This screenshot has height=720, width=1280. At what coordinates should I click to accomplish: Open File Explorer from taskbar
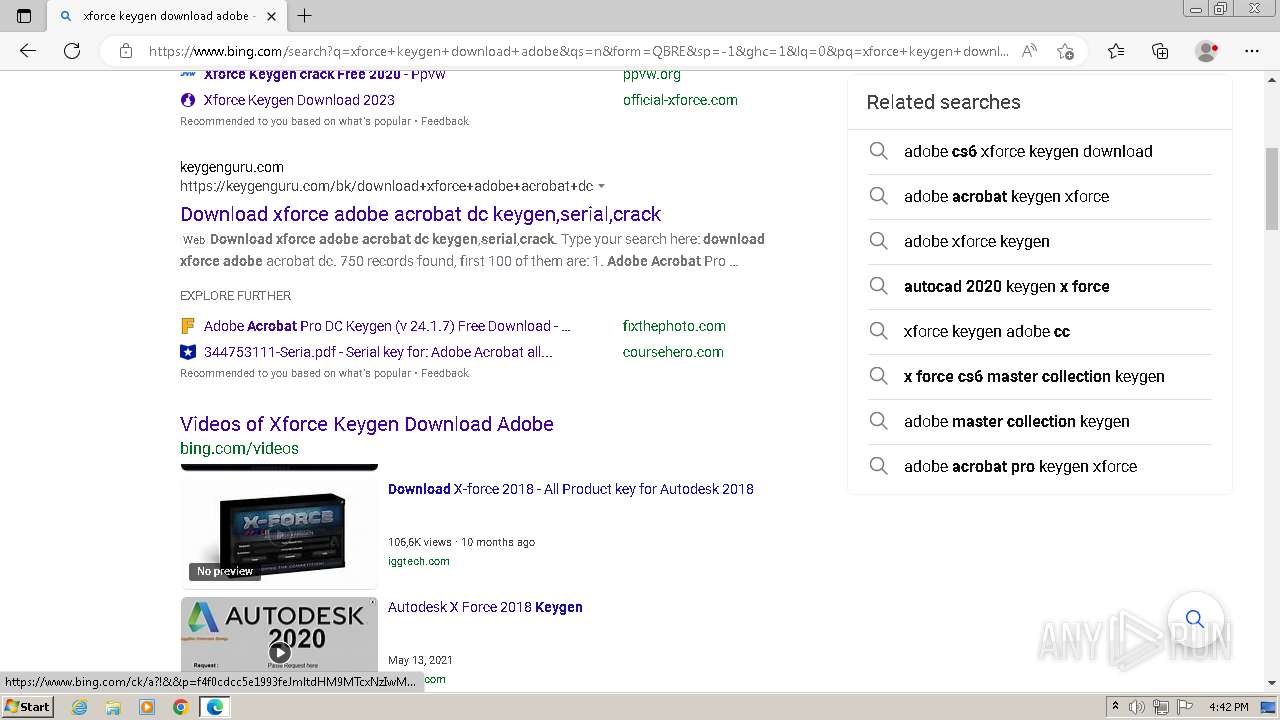(113, 707)
